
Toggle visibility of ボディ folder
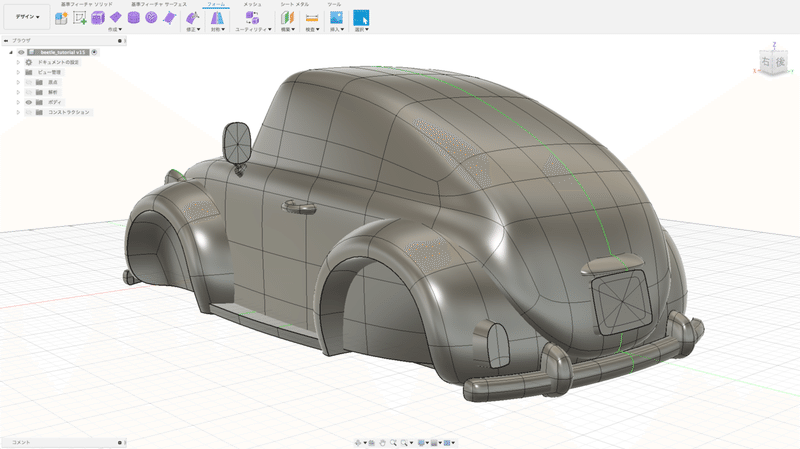29,102
